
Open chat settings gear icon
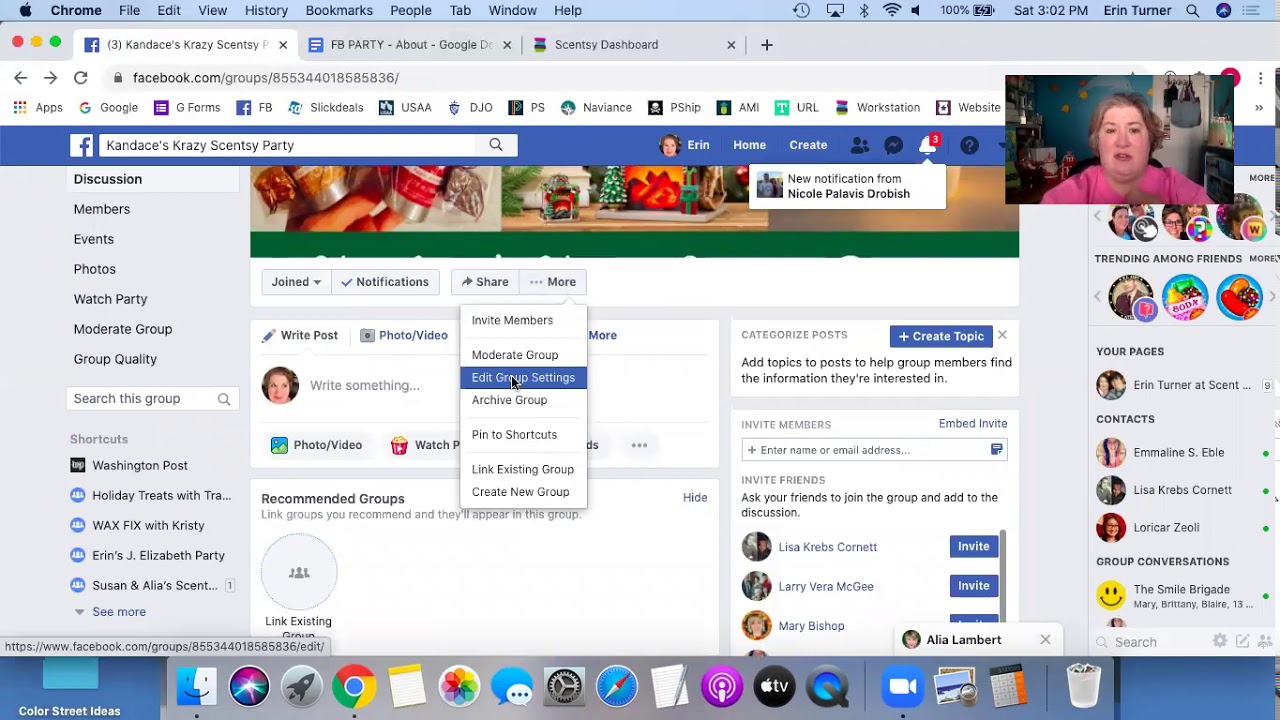point(1220,642)
